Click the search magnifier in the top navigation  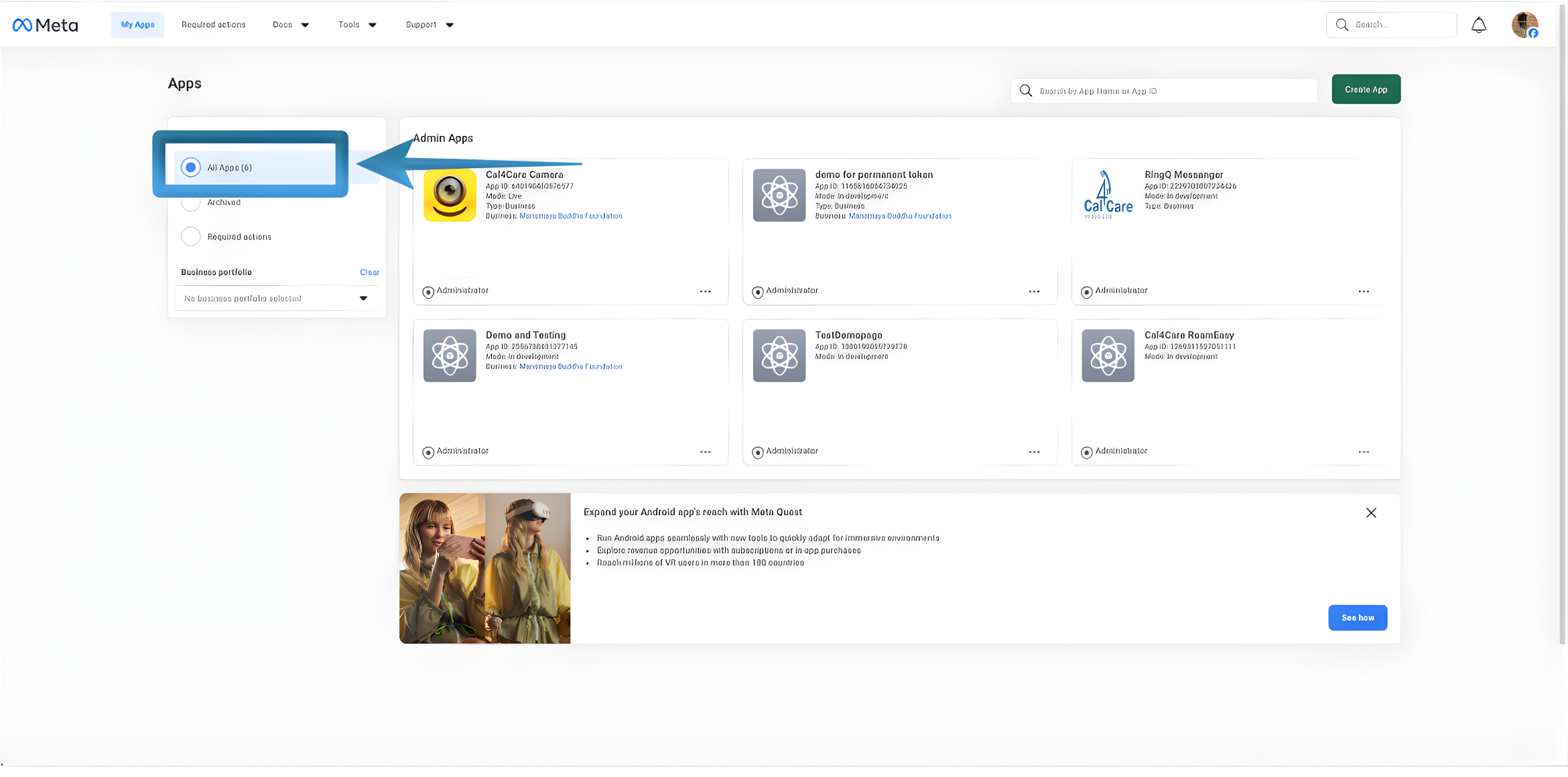(x=1342, y=24)
